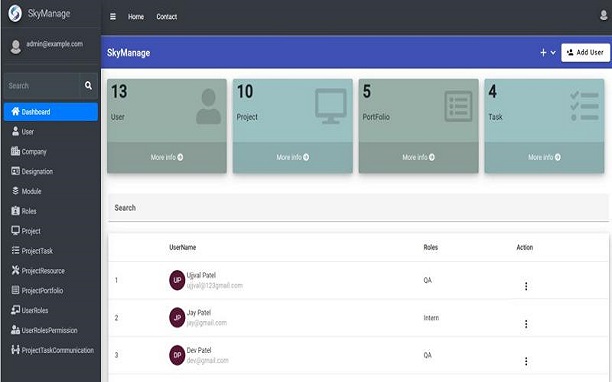Click the Action column header
The height and width of the screenshot is (382, 612).
(525, 247)
